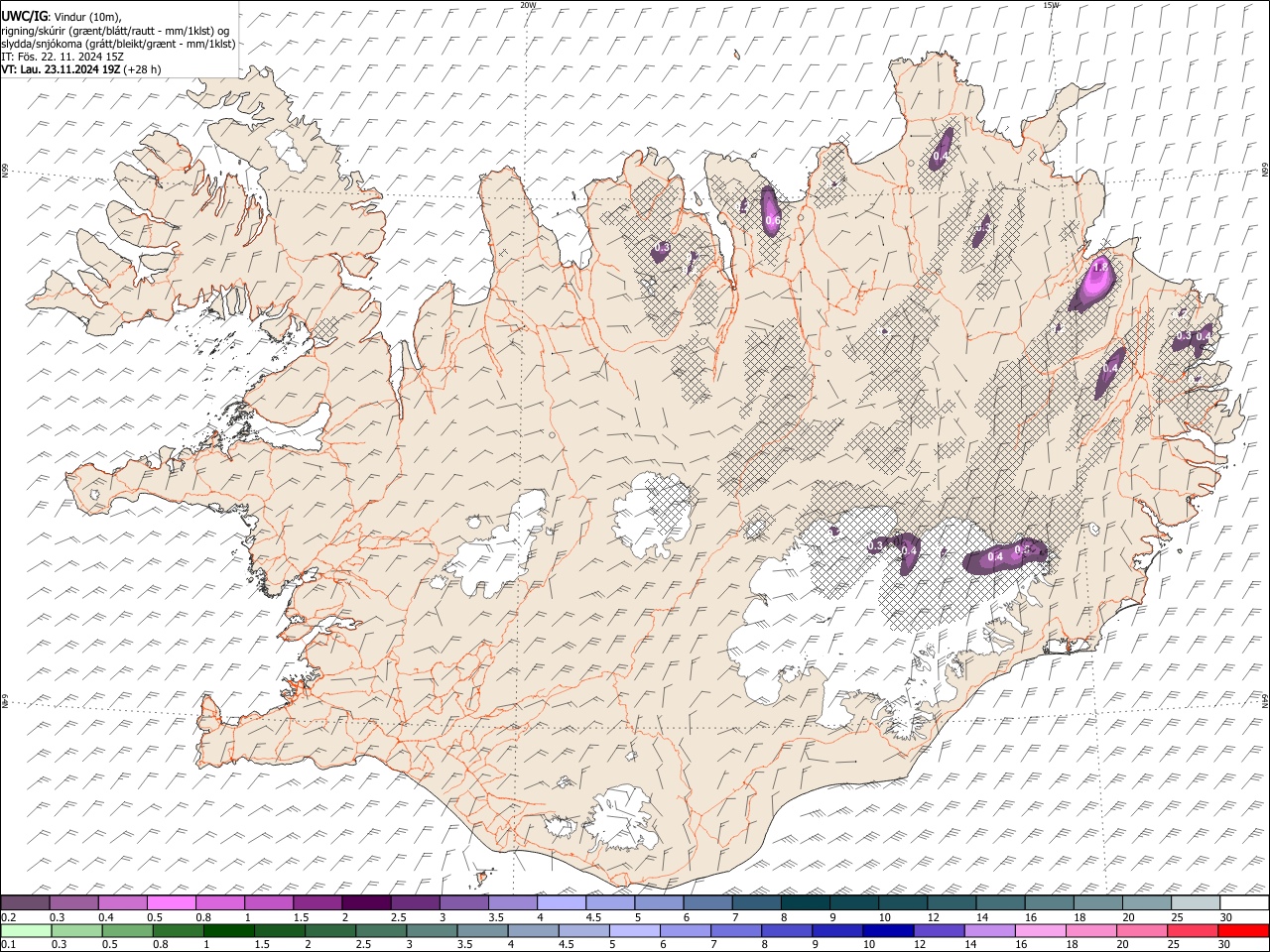Pick top legend swatch between 0.2 and 0.3
This screenshot has width=1270, height=952.
(x=25, y=903)
